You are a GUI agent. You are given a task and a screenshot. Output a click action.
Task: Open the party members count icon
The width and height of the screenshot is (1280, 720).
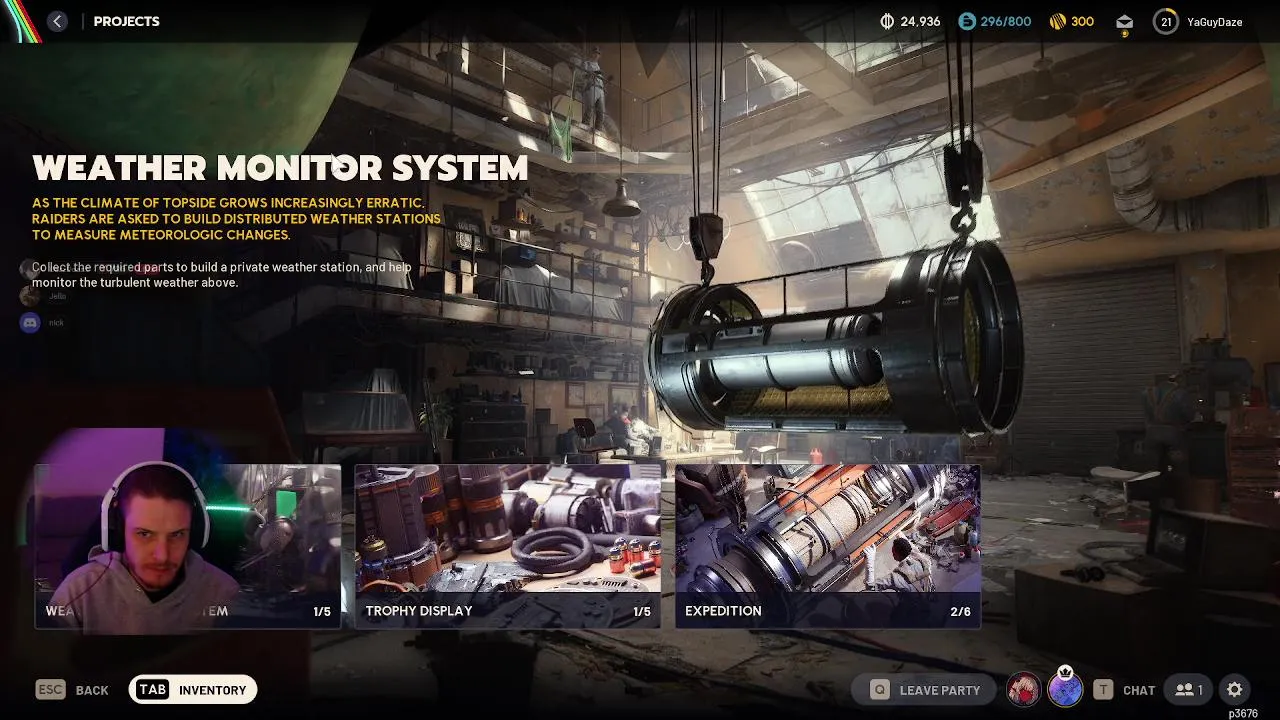tap(1189, 690)
